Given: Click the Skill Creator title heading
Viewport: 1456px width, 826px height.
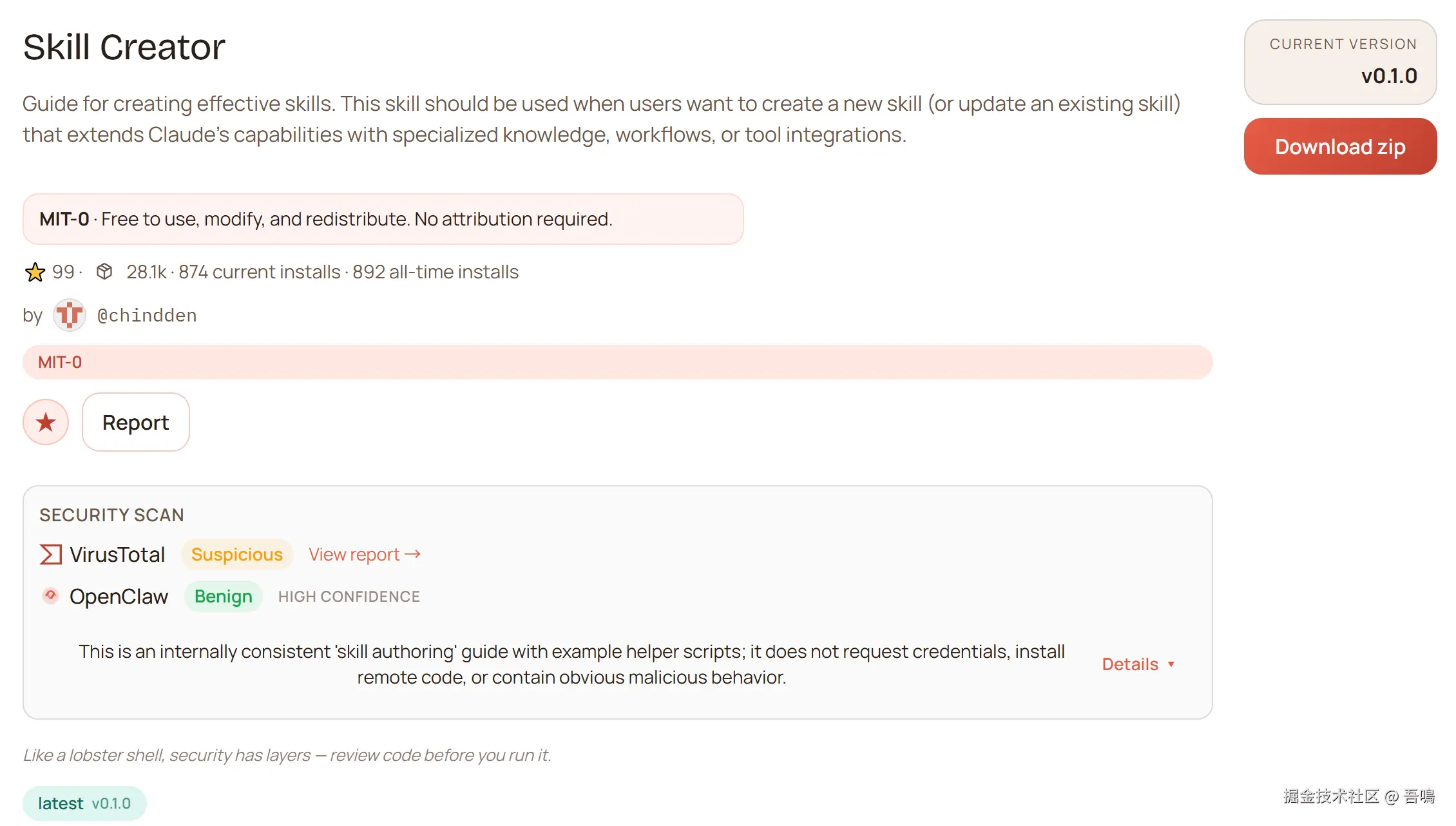Looking at the screenshot, I should 124,48.
